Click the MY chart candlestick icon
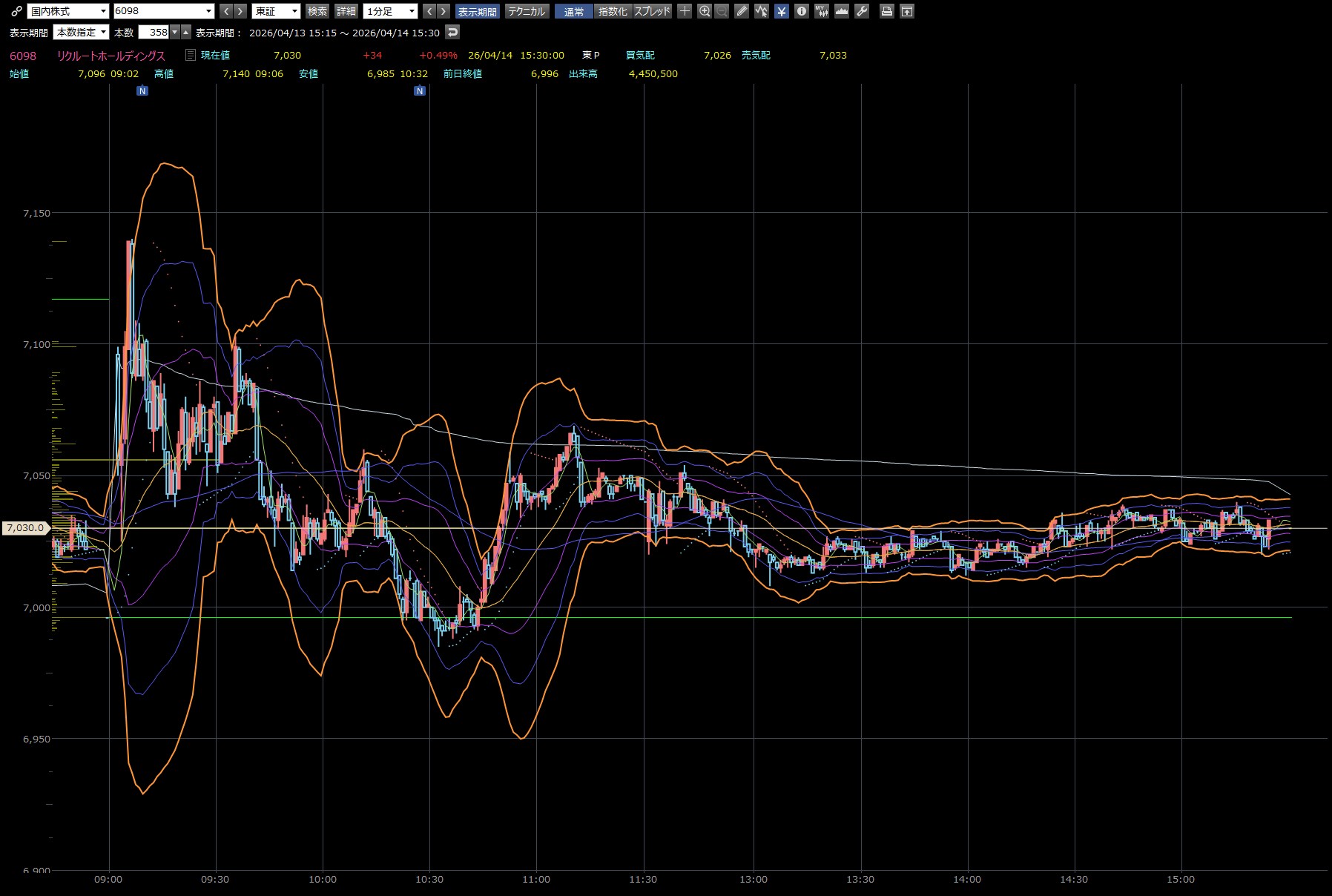 tap(822, 11)
